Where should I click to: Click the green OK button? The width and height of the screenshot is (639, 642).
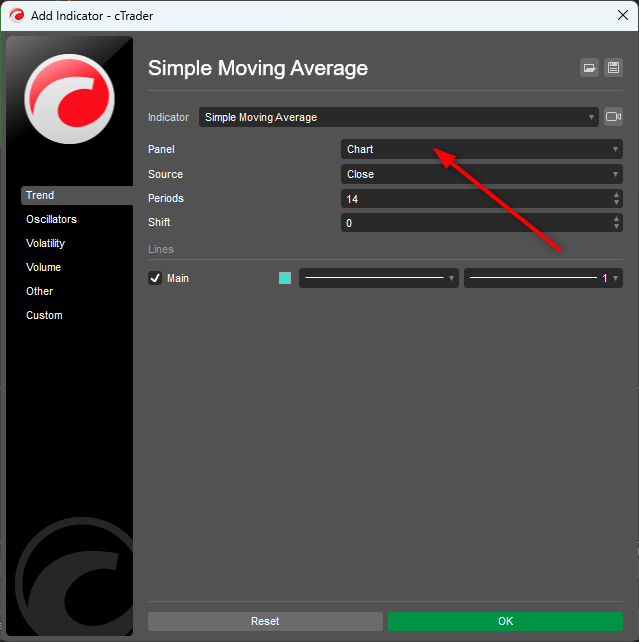506,621
